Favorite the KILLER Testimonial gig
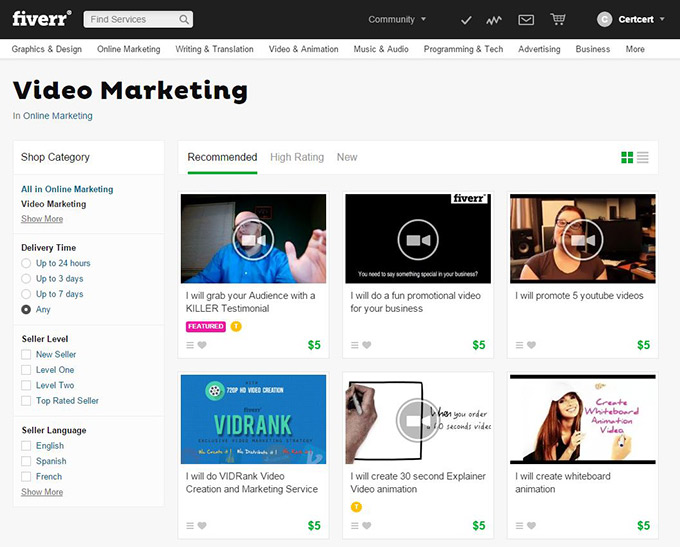 pos(202,345)
